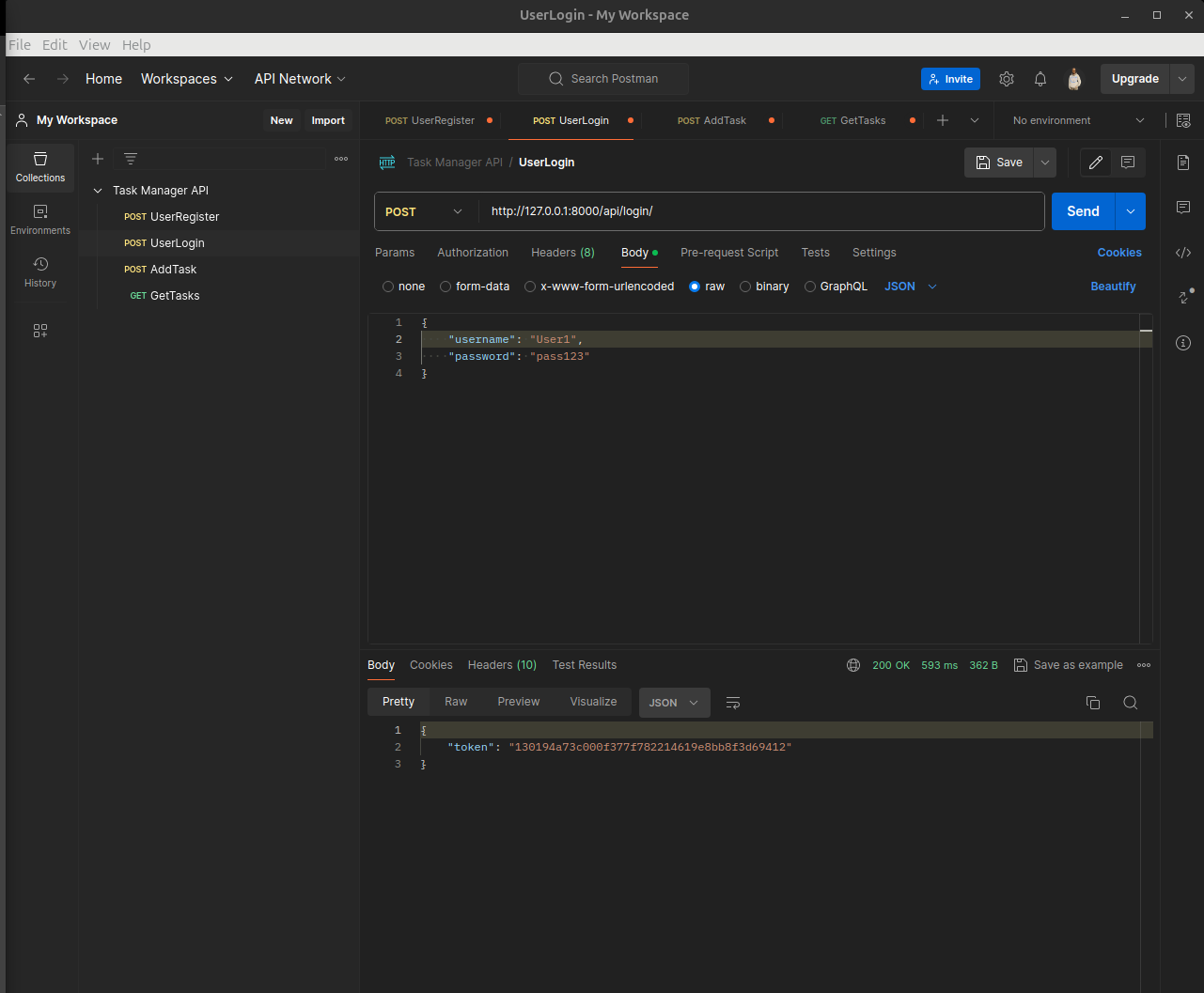The width and height of the screenshot is (1204, 993).
Task: Open History in the sidebar
Action: point(40,272)
